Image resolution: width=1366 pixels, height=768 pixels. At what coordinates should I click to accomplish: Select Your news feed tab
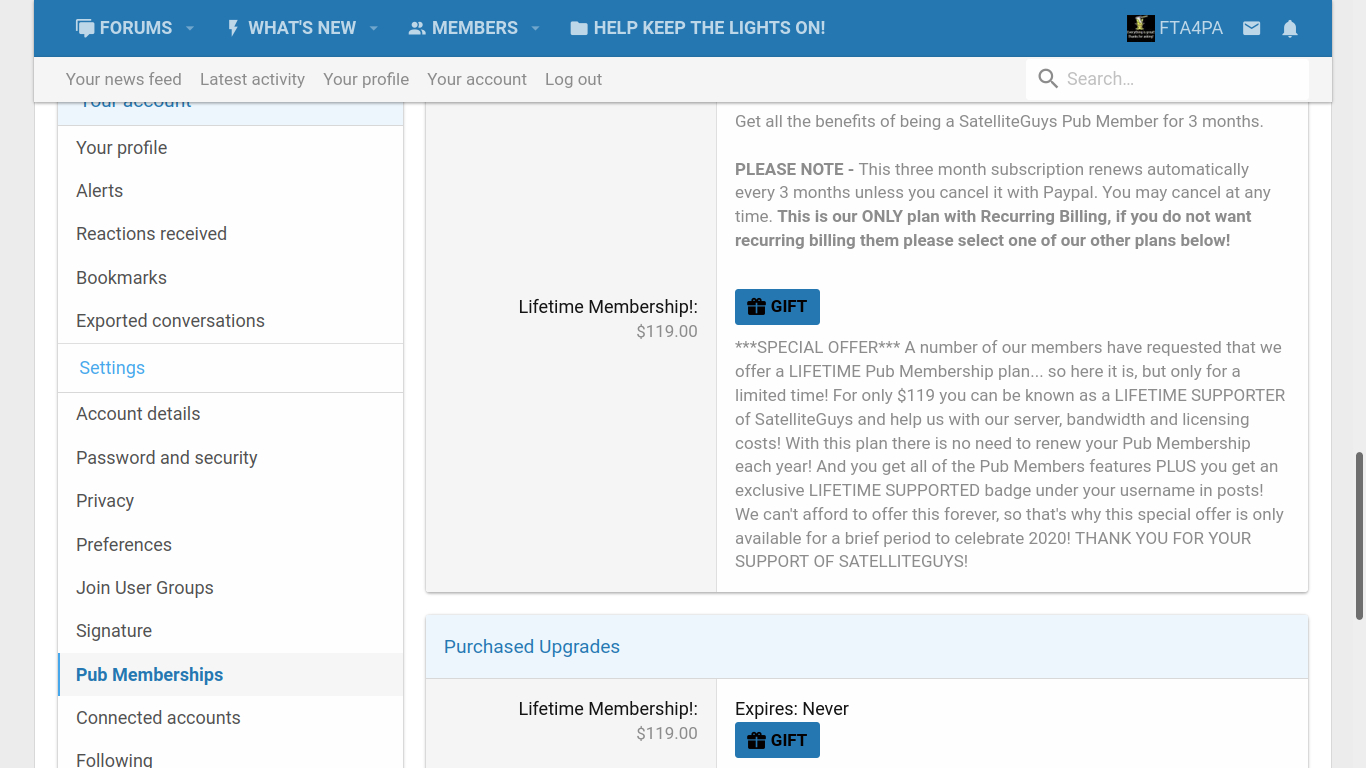(124, 79)
